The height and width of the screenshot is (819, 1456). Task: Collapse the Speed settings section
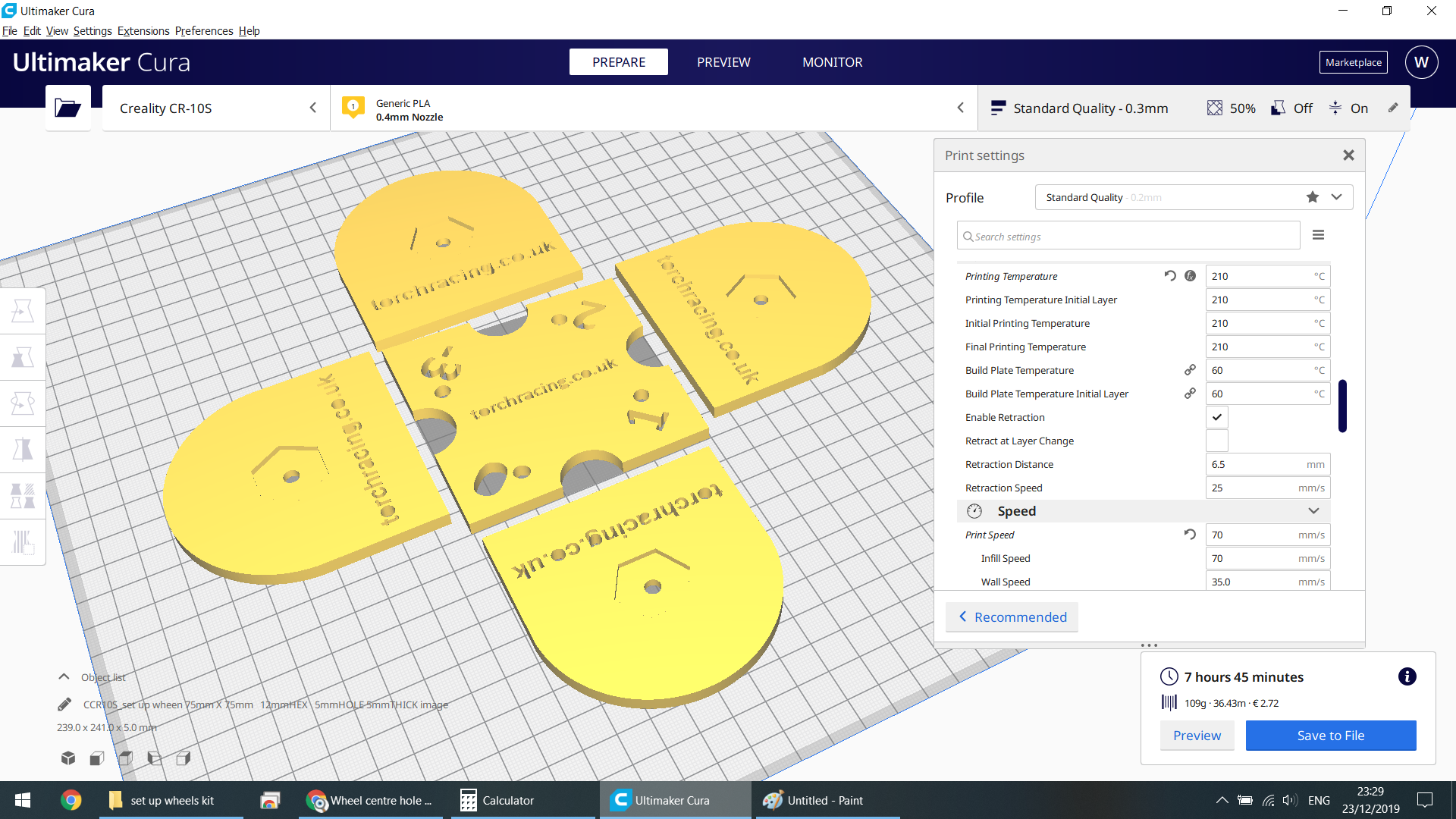(1314, 511)
